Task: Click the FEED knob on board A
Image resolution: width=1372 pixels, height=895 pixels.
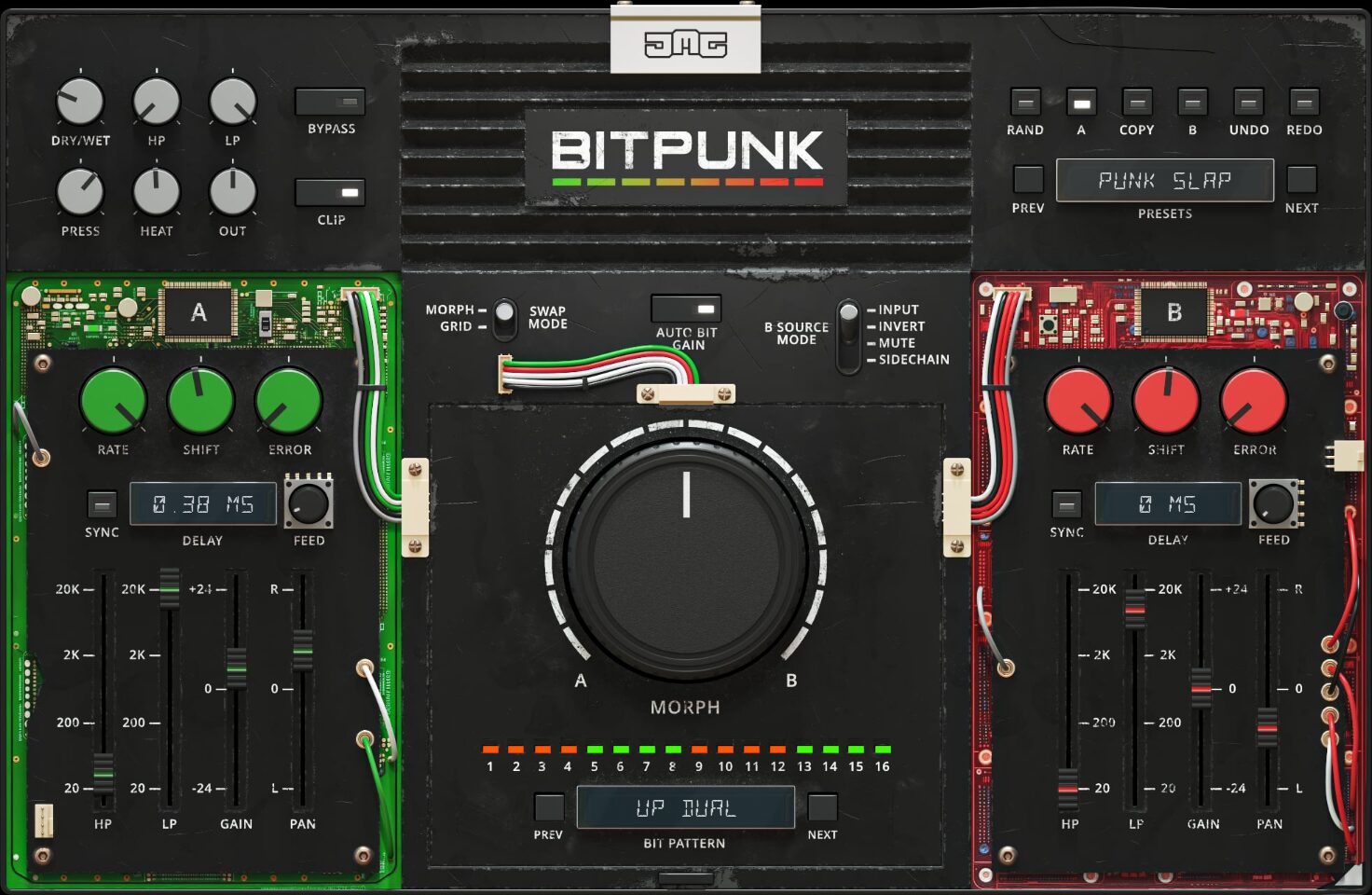Action: coord(309,503)
